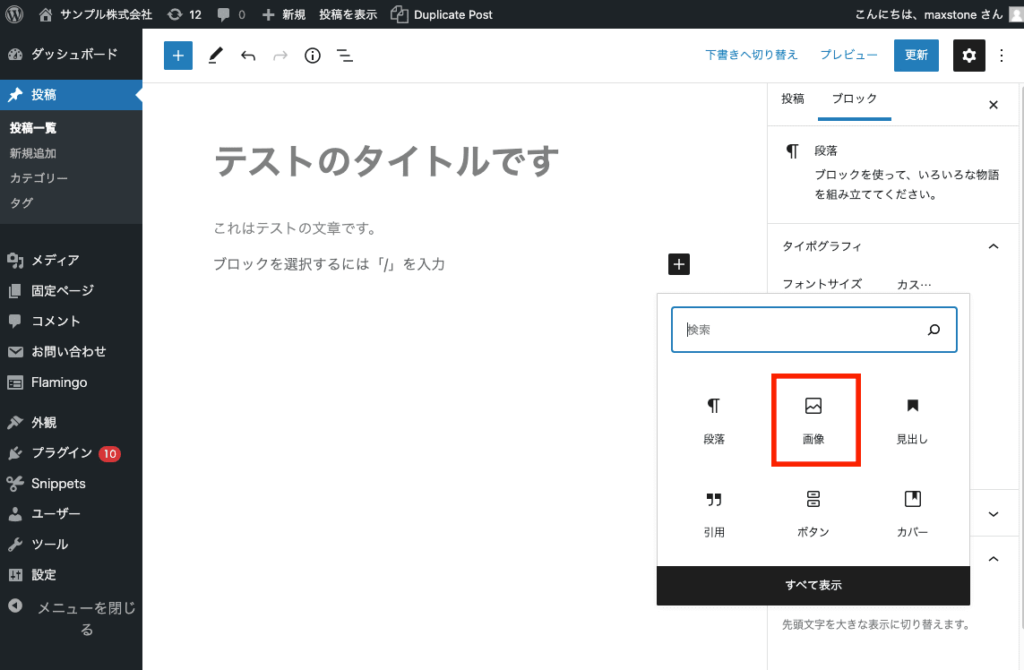Image resolution: width=1024 pixels, height=670 pixels.
Task: Insert an 画像 (Image) block
Action: [x=815, y=418]
